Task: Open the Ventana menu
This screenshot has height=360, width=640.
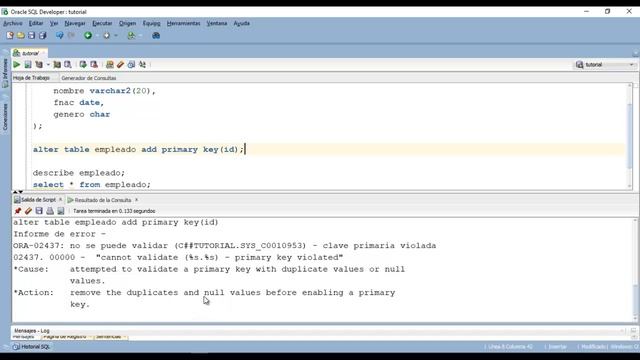Action: 216,23
